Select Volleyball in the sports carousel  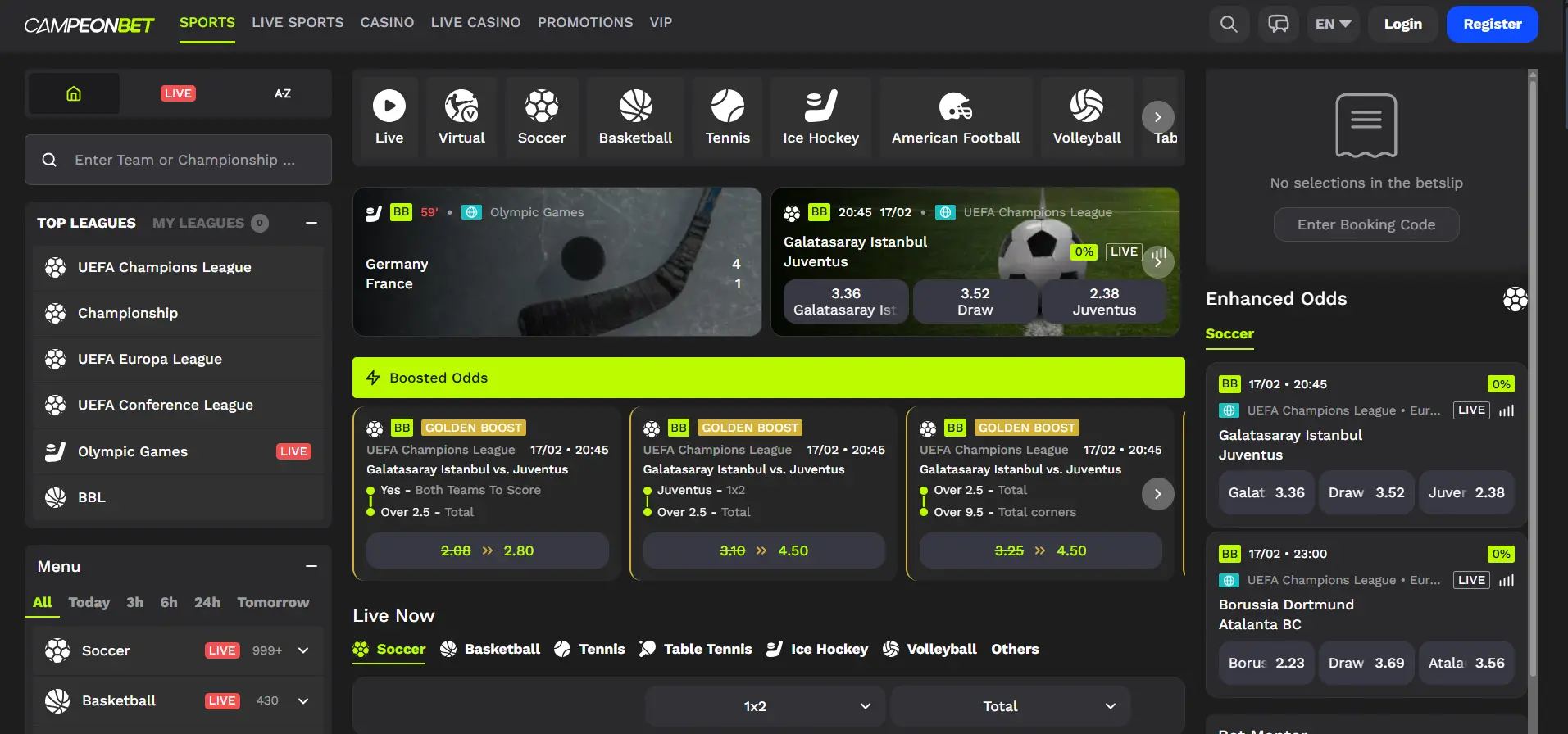1087,116
